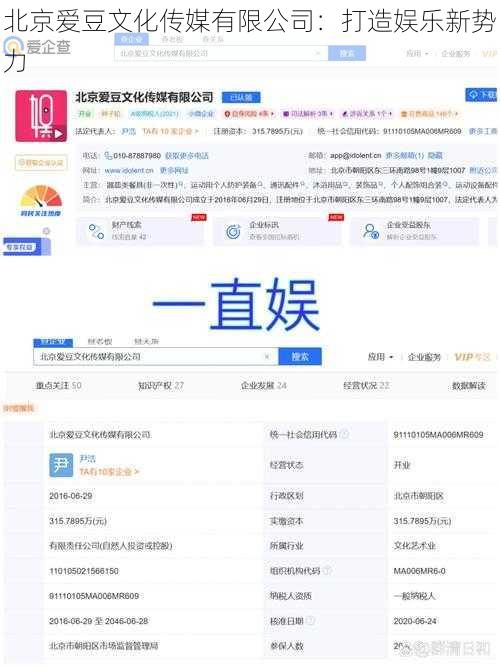Open the 经营状况 22 tab

pos(366,385)
